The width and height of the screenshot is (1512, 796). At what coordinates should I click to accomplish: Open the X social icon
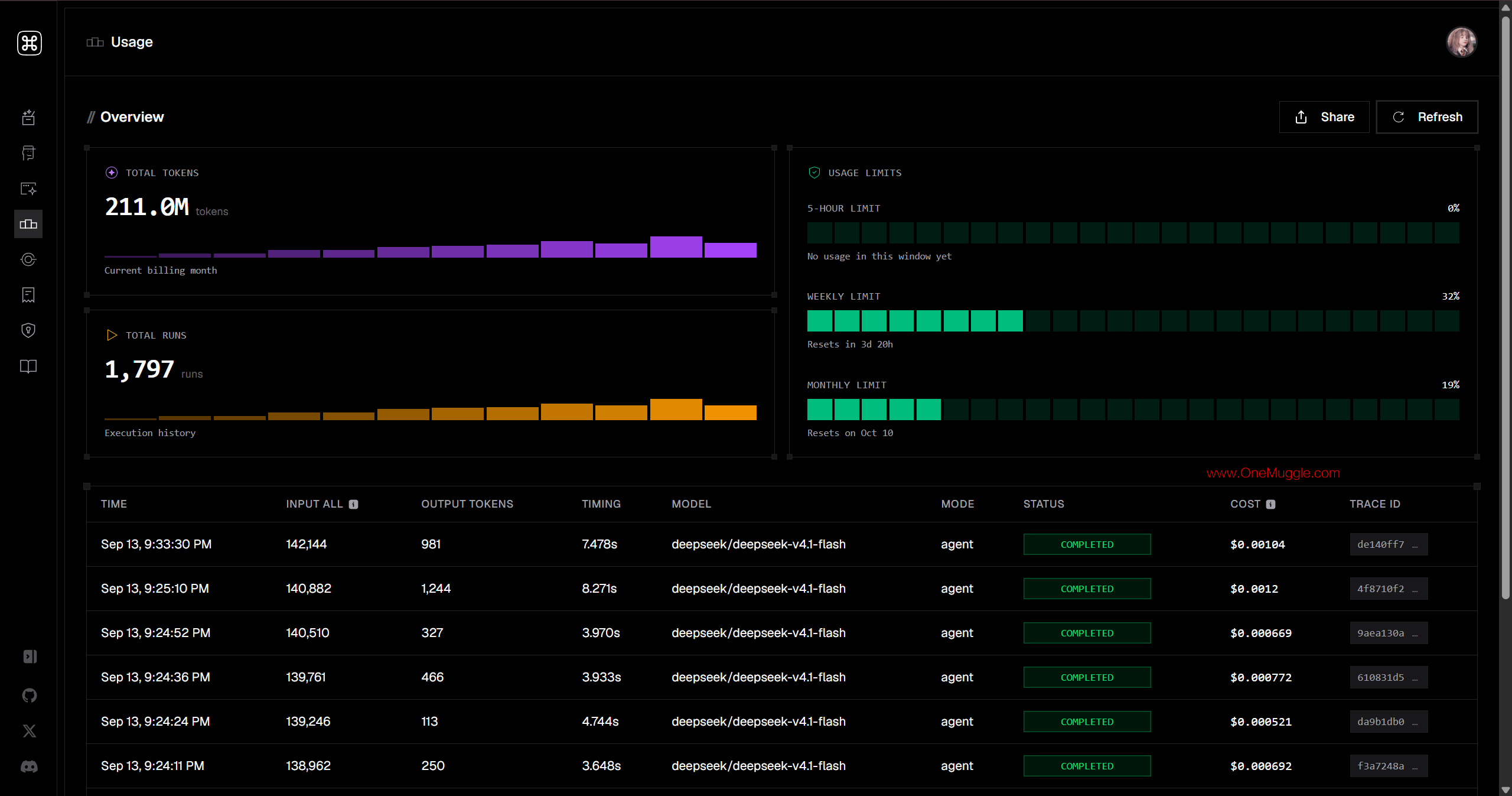coord(30,731)
